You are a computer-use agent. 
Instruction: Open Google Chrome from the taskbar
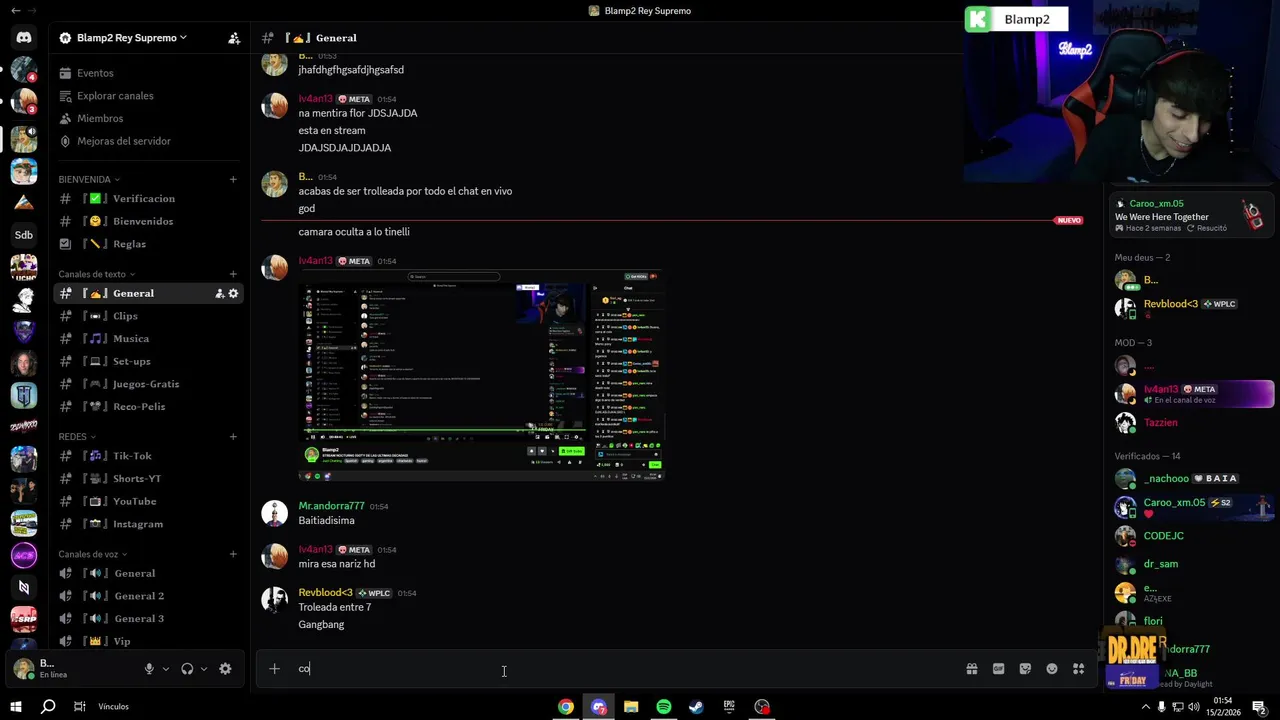point(566,707)
